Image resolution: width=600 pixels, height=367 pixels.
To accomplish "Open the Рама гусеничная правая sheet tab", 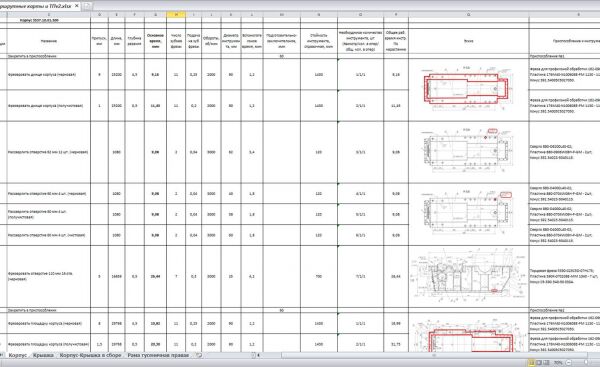I will click(x=158, y=356).
